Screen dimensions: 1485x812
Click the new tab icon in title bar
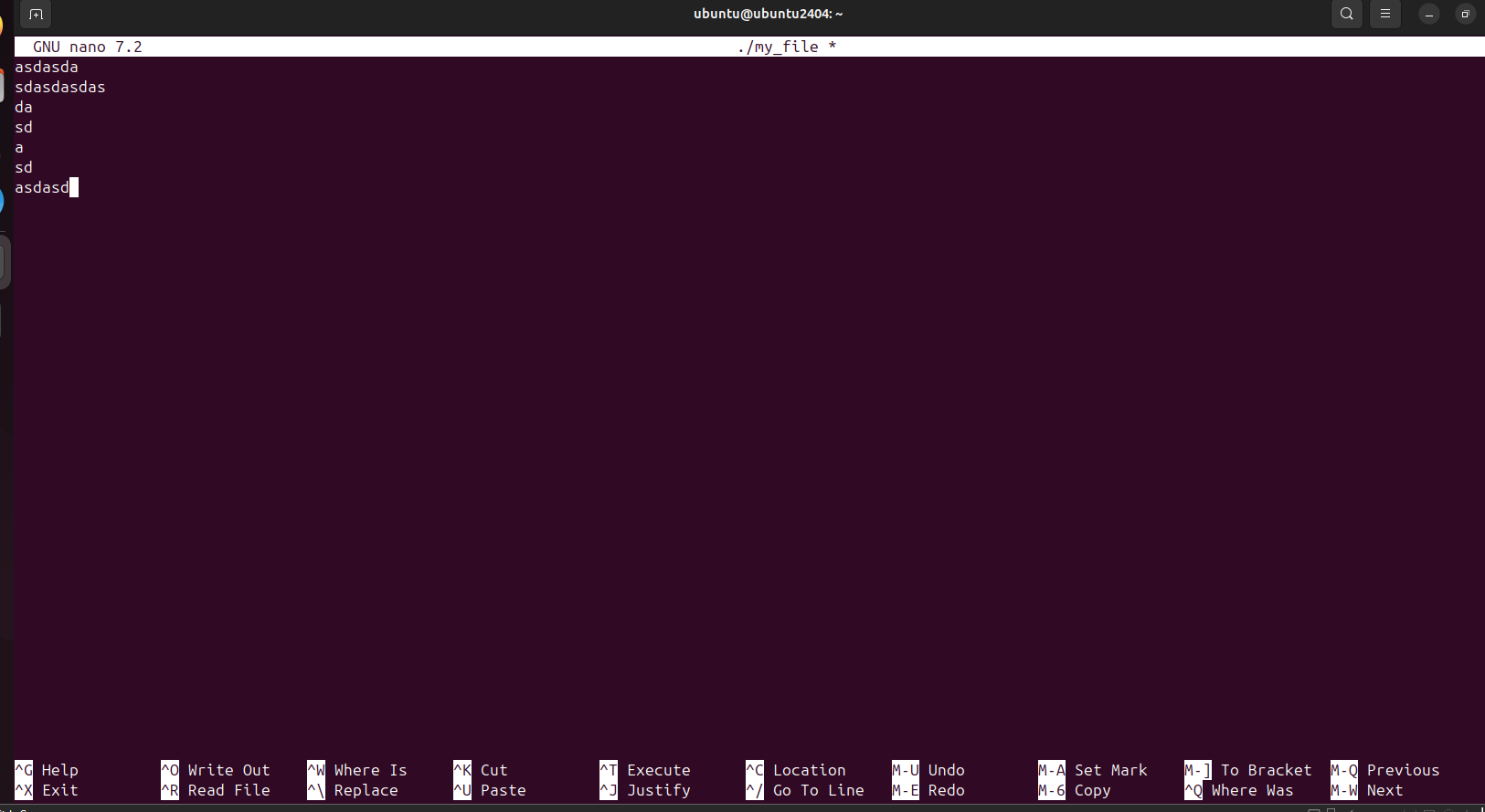pos(36,15)
